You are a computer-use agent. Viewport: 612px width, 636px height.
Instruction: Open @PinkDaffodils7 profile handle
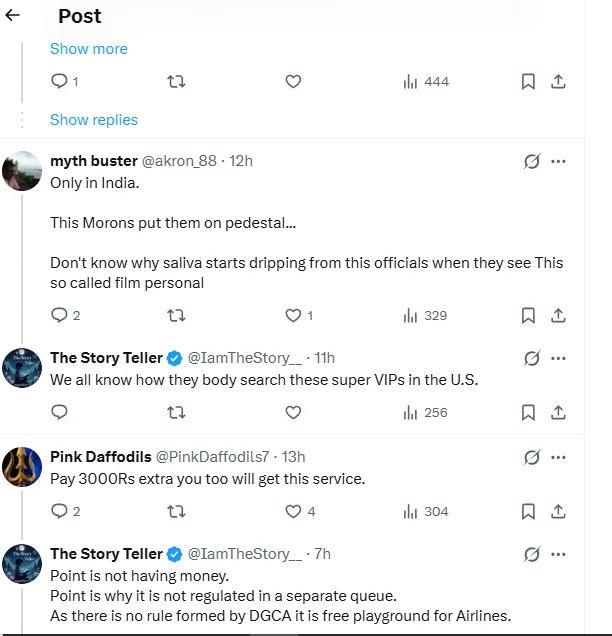tap(212, 457)
